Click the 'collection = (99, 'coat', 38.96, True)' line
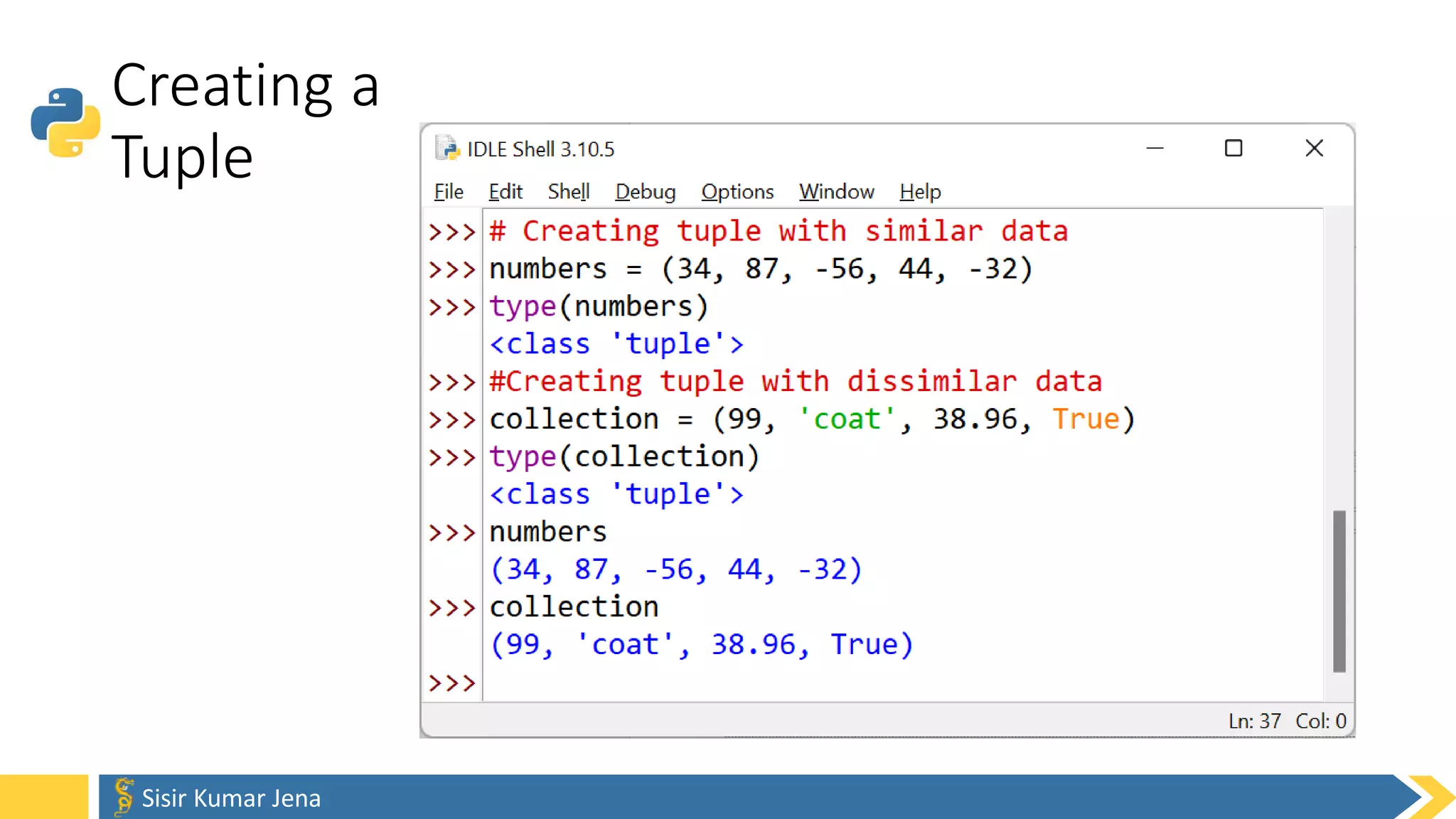Screen dimensions: 1456x819 (x=813, y=419)
